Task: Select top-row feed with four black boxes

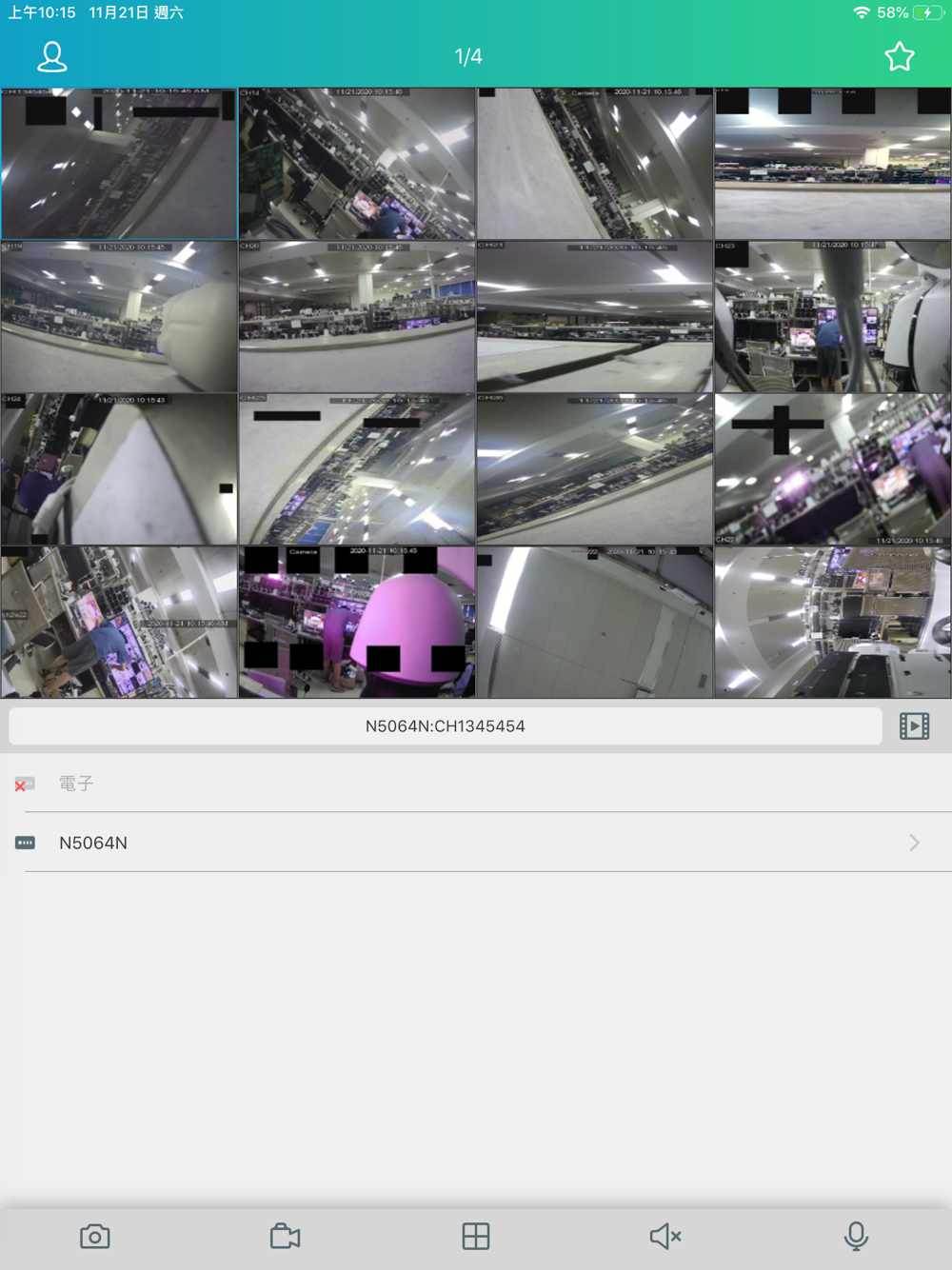Action: (833, 164)
